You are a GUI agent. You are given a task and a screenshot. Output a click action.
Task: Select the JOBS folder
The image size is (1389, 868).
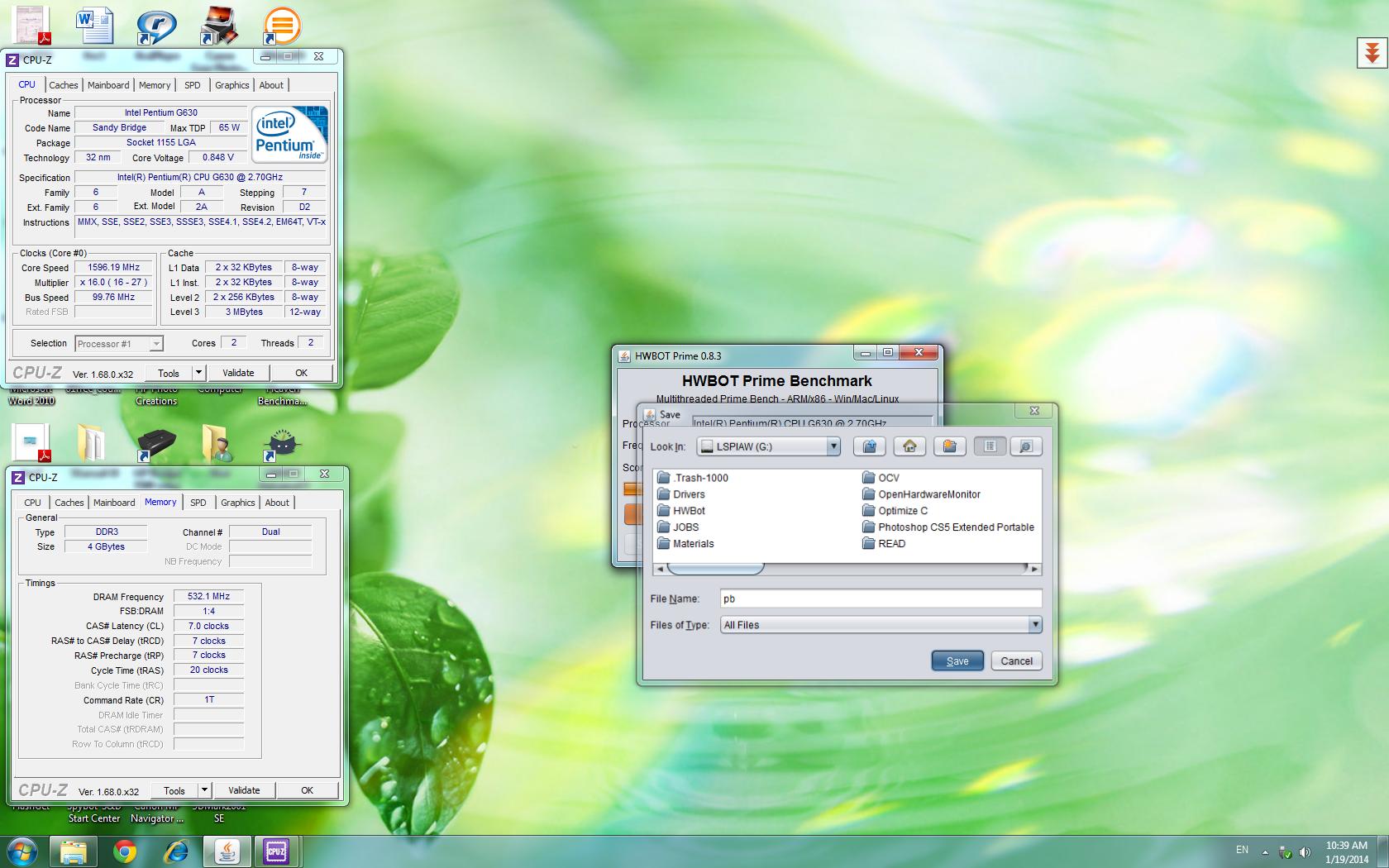(678, 527)
